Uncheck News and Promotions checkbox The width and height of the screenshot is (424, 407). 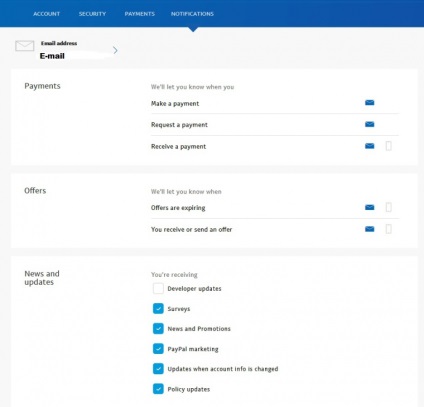click(x=158, y=329)
